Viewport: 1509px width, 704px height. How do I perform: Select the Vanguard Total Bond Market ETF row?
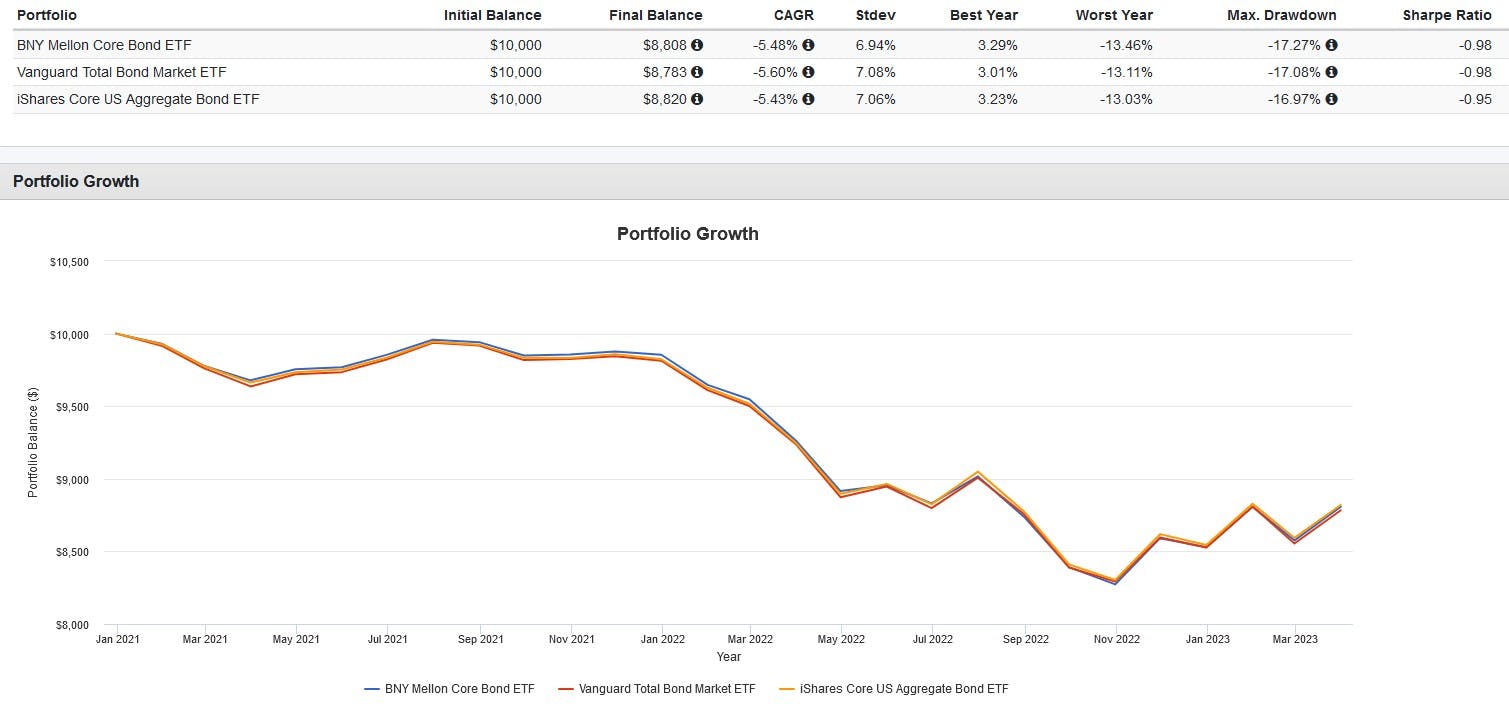pyautogui.click(x=754, y=72)
